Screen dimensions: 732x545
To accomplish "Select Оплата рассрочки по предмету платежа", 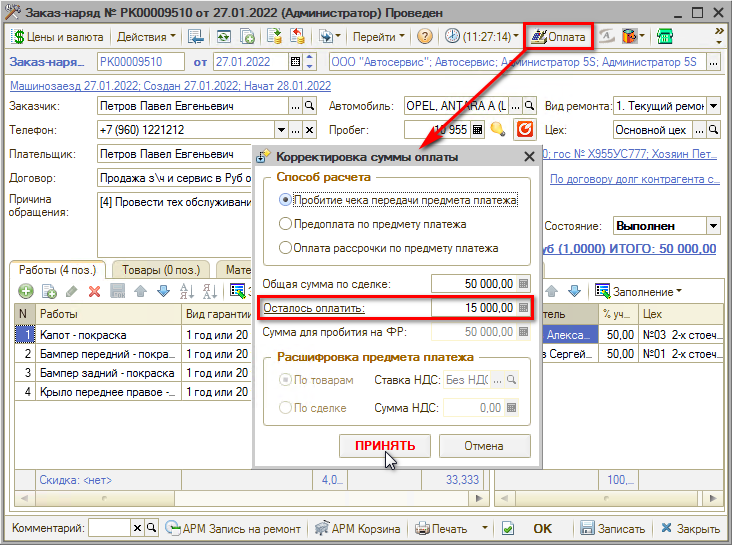I will coord(286,248).
